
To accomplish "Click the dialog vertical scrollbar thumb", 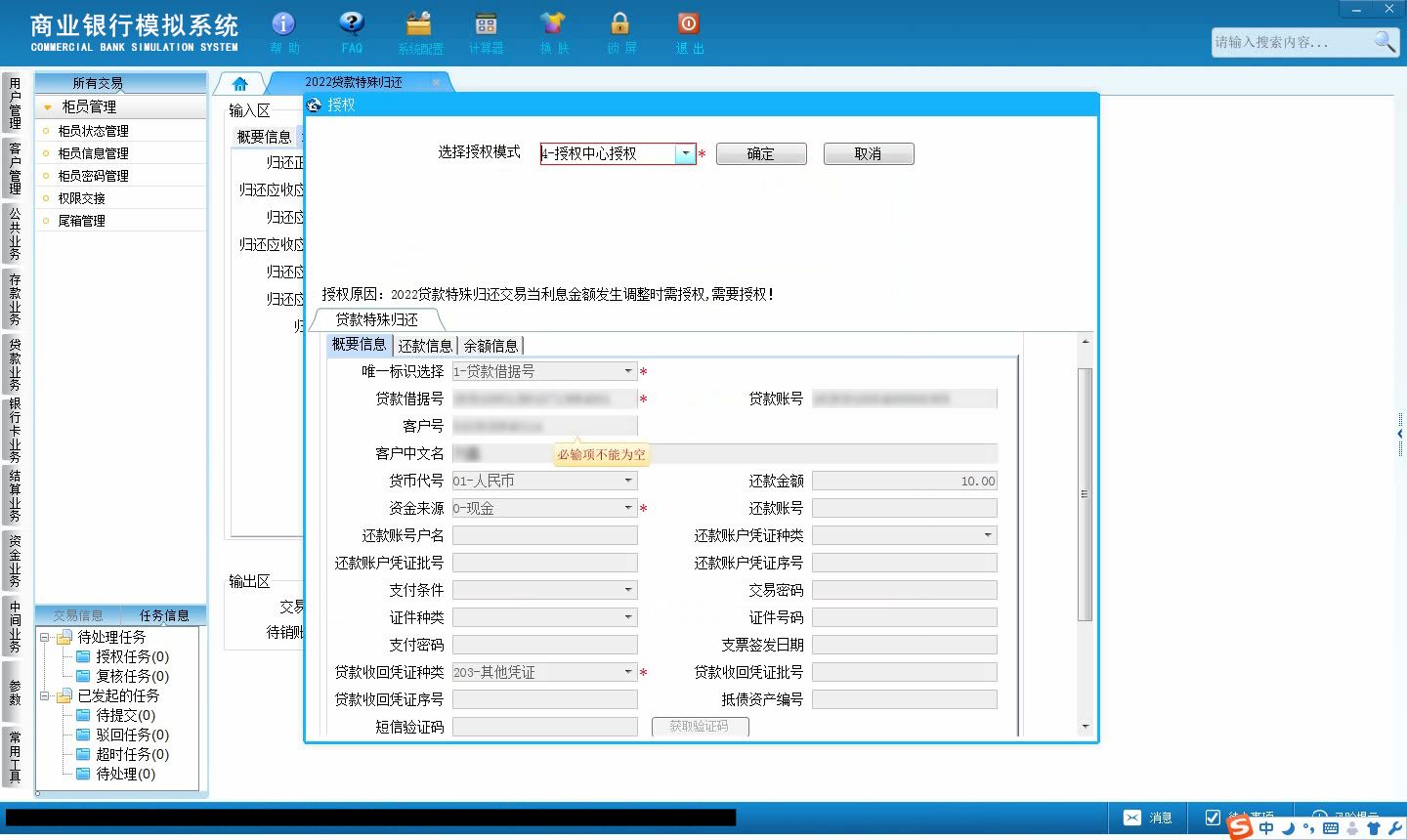I will pyautogui.click(x=1085, y=494).
